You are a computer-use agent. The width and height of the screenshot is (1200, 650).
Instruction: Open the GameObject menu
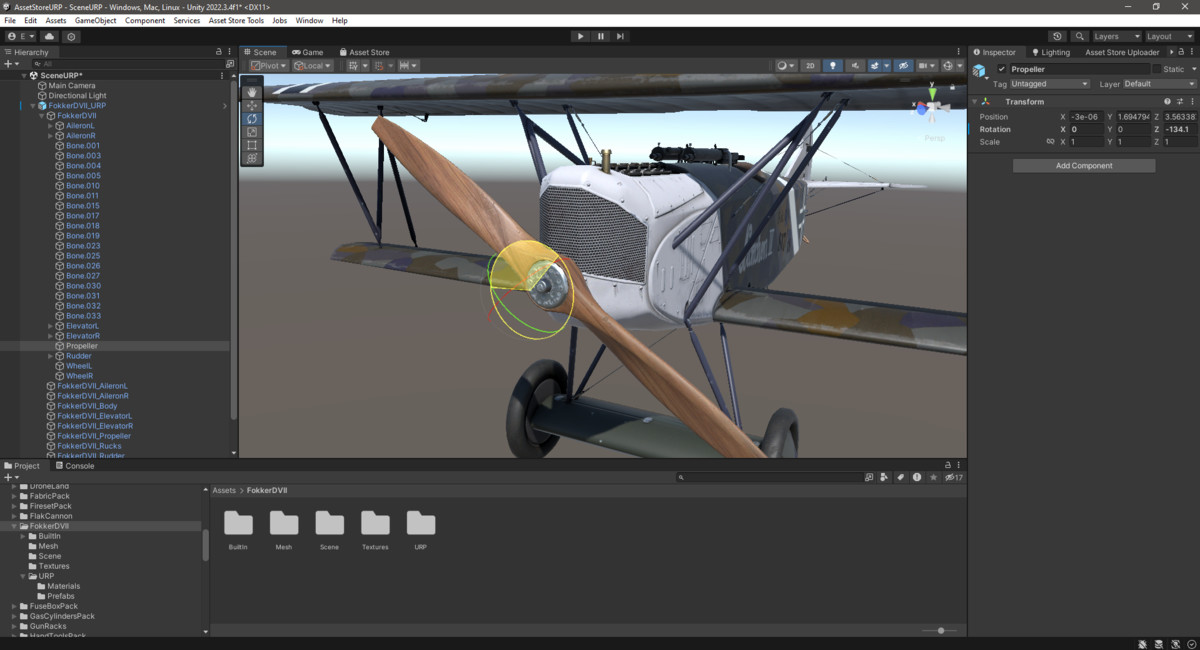click(x=95, y=19)
